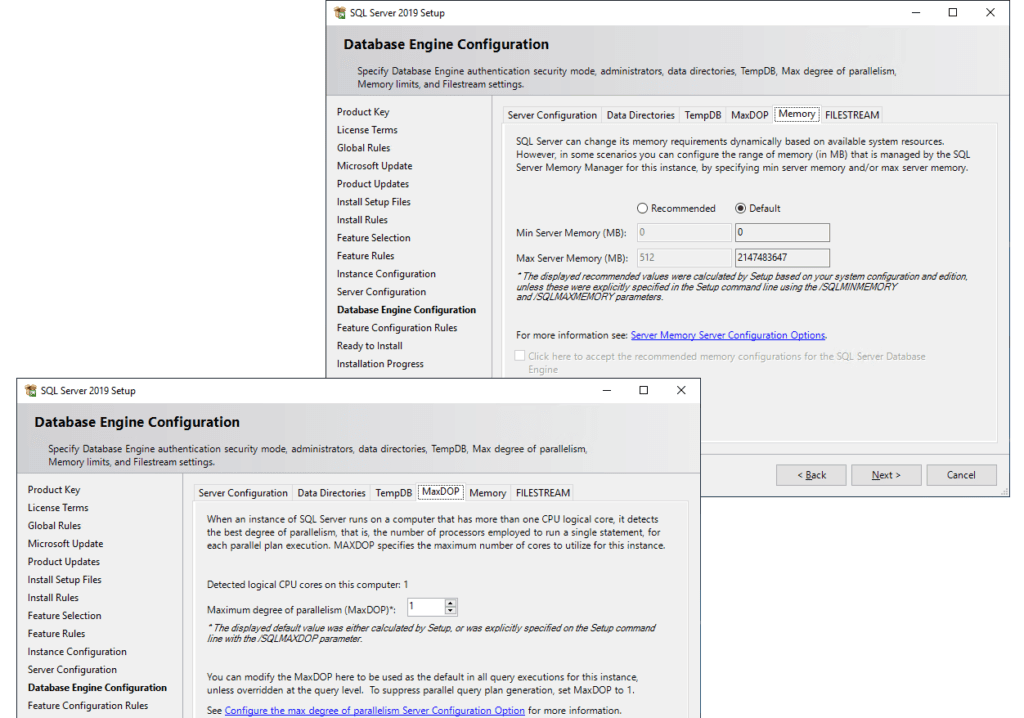Click the Next button to continue setup

tap(886, 475)
